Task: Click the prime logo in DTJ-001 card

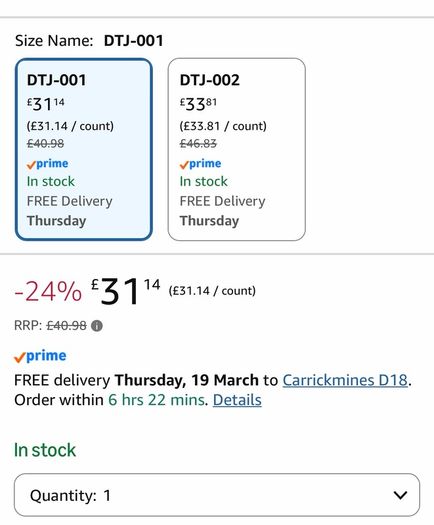Action: (x=48, y=164)
